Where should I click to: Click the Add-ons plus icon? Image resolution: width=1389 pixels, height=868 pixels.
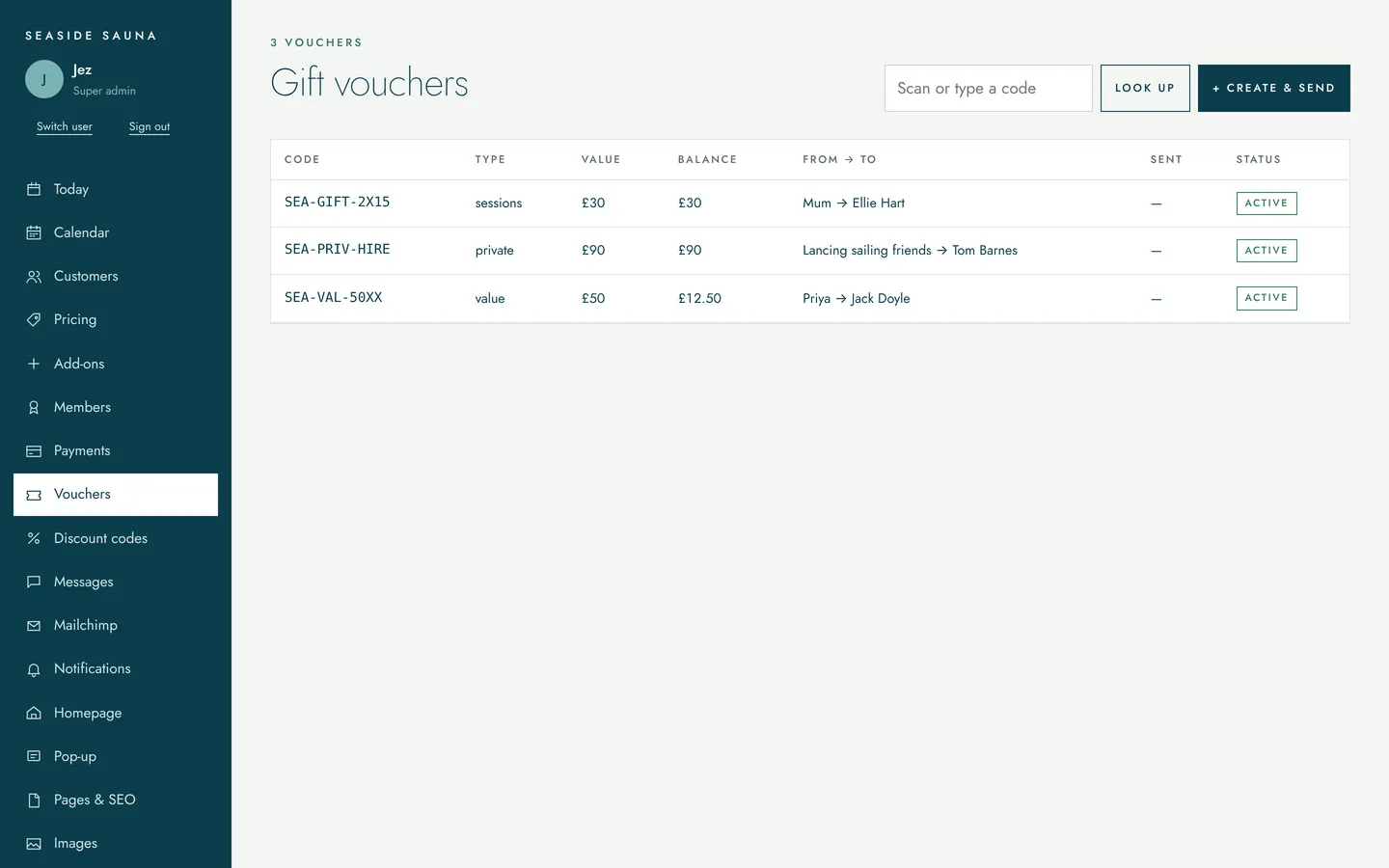coord(34,364)
